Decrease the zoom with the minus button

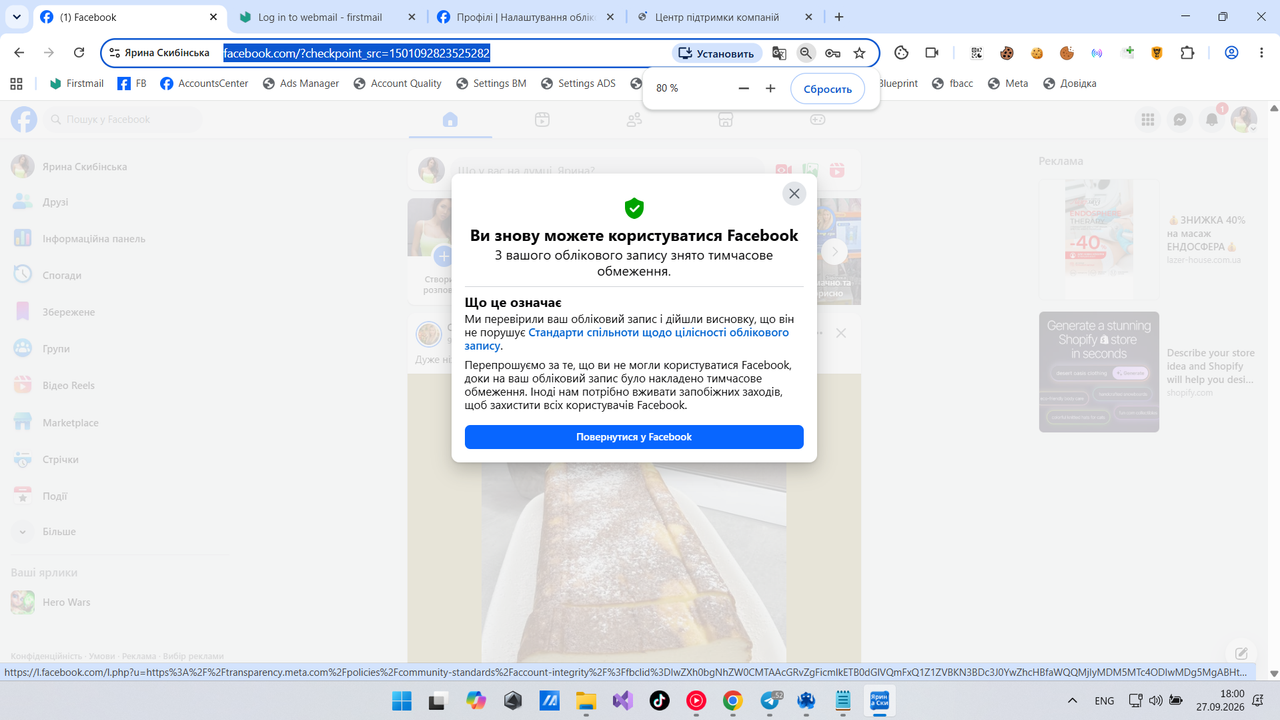pyautogui.click(x=743, y=89)
